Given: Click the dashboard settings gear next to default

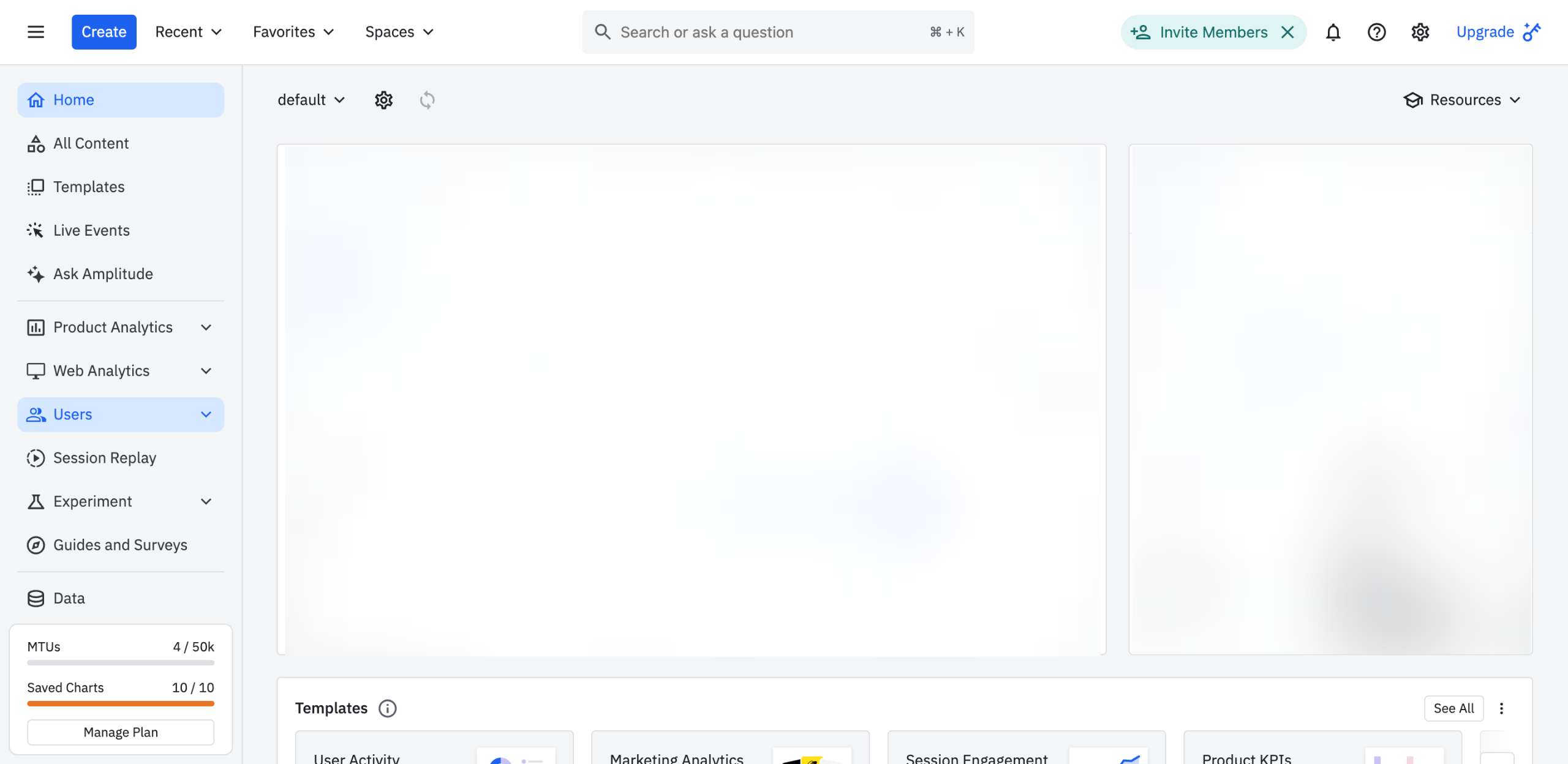Looking at the screenshot, I should [x=383, y=100].
